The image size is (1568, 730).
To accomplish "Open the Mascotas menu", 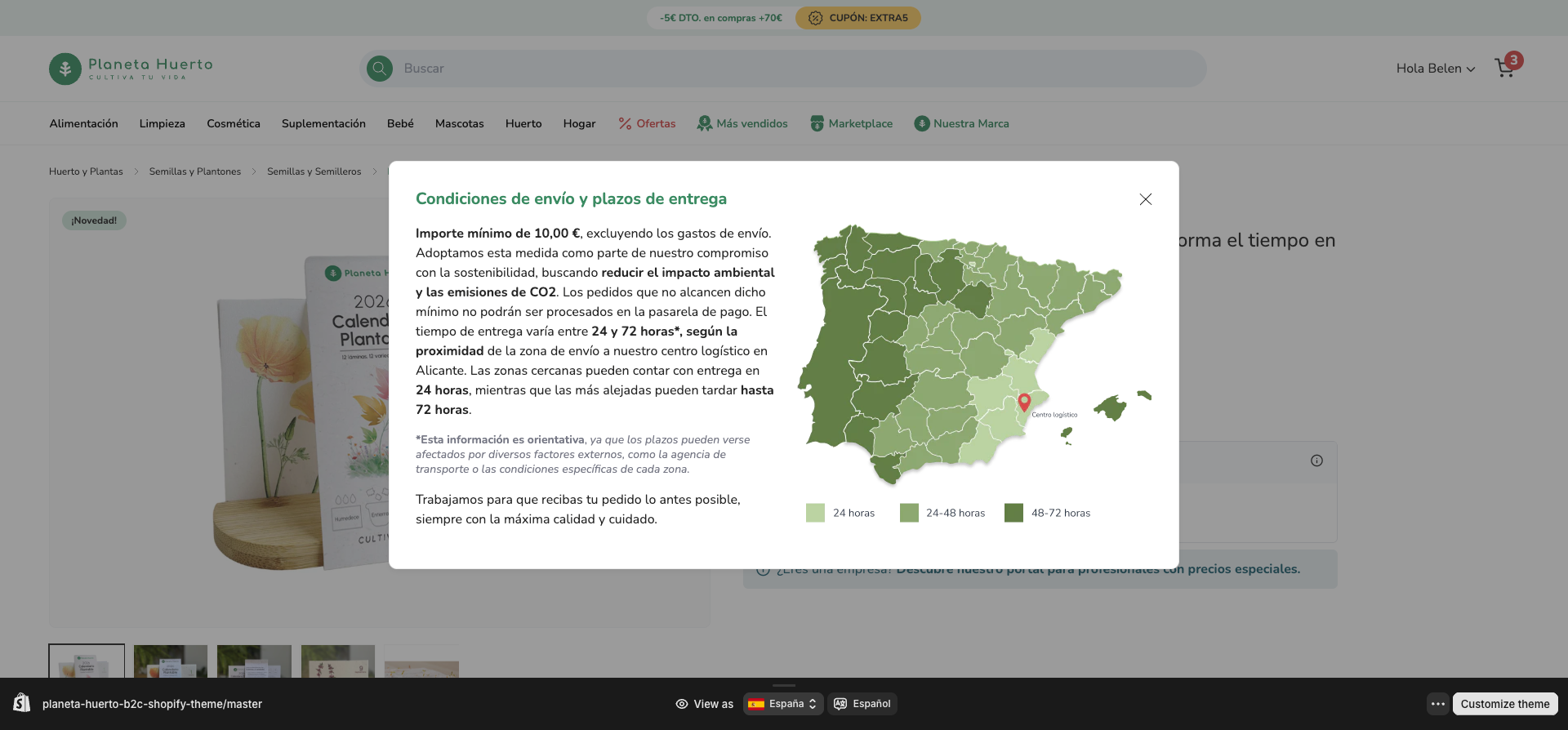I will [460, 123].
